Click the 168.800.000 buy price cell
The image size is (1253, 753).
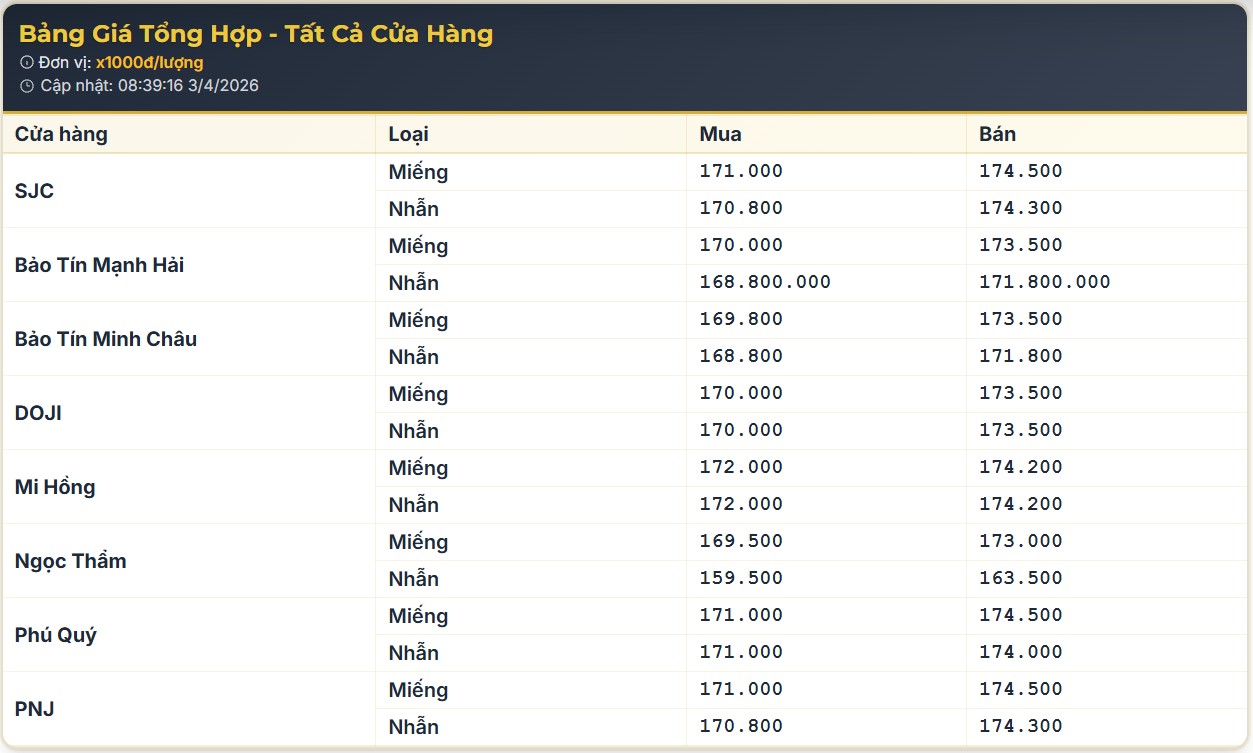(765, 282)
